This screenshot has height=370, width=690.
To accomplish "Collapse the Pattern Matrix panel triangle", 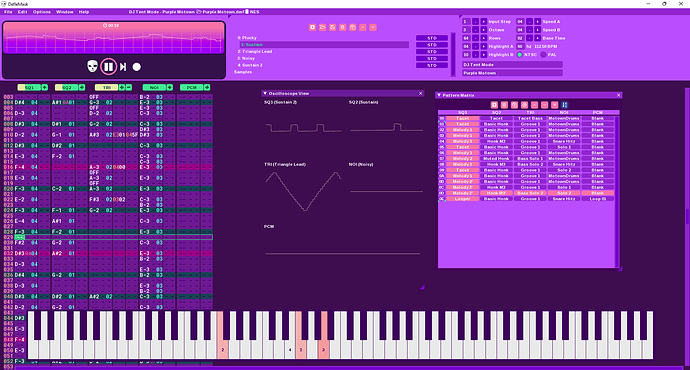I will point(439,95).
